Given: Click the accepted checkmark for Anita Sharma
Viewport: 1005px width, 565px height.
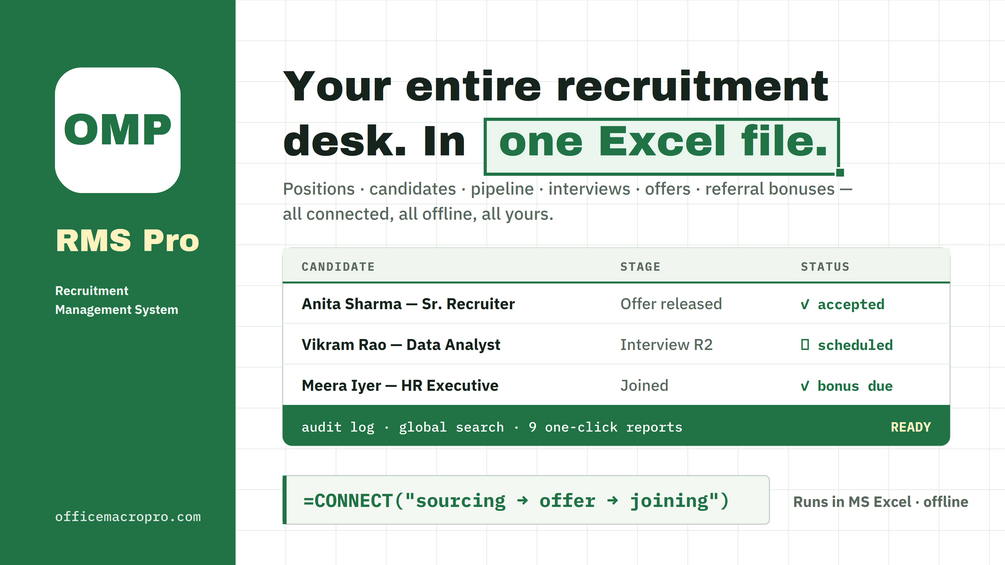Looking at the screenshot, I should (x=805, y=304).
